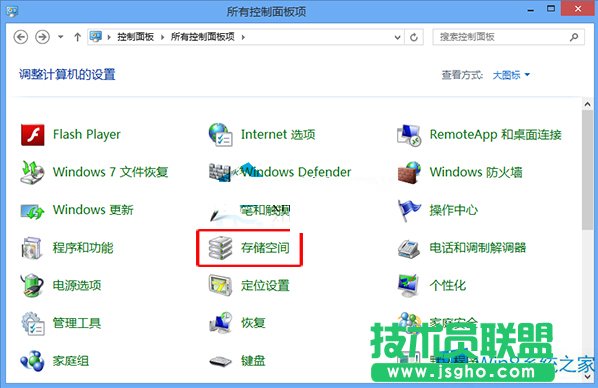Click the 搜索控制面板 search field
598x388 pixels.
[508, 37]
